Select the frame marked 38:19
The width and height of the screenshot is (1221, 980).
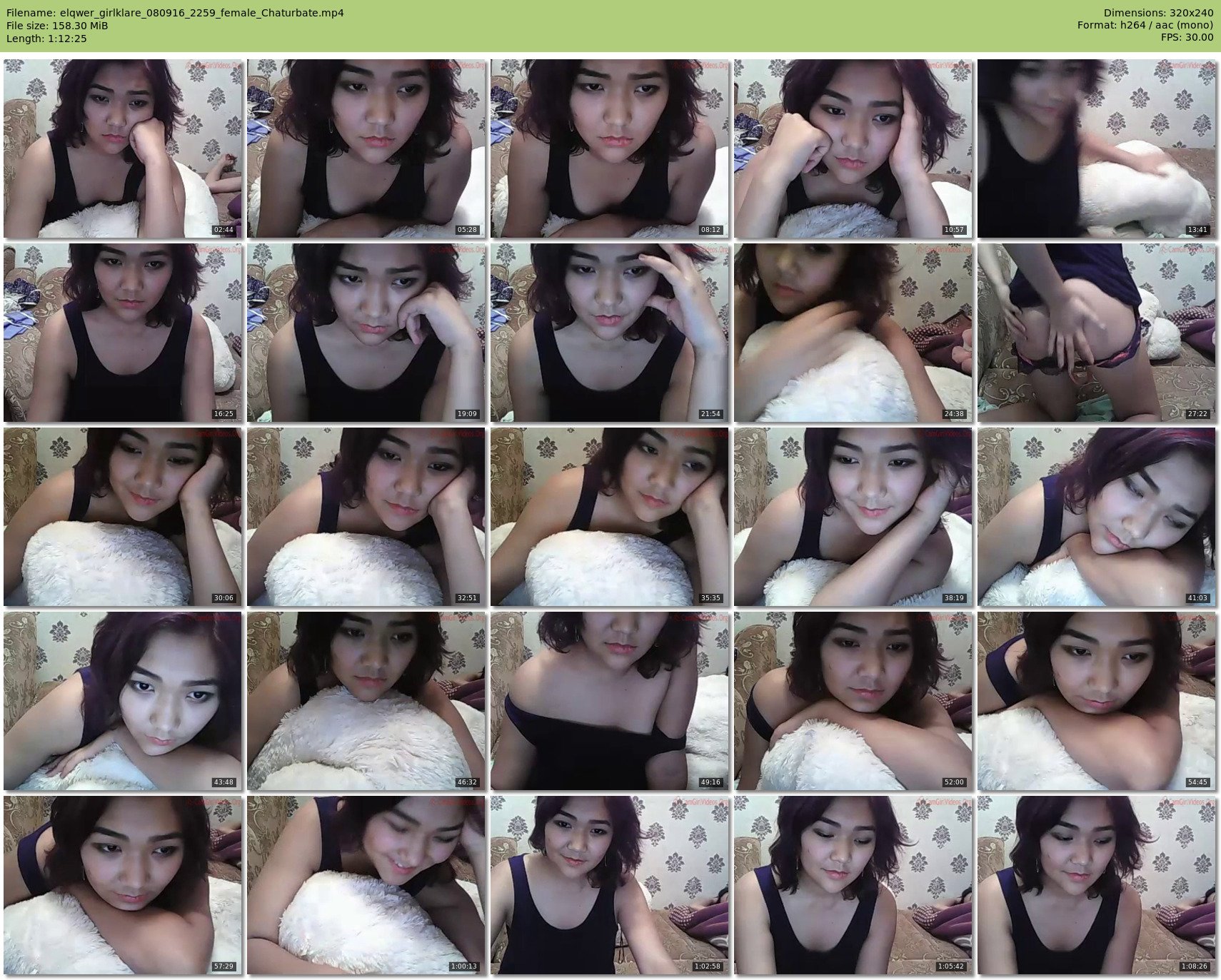click(x=853, y=517)
